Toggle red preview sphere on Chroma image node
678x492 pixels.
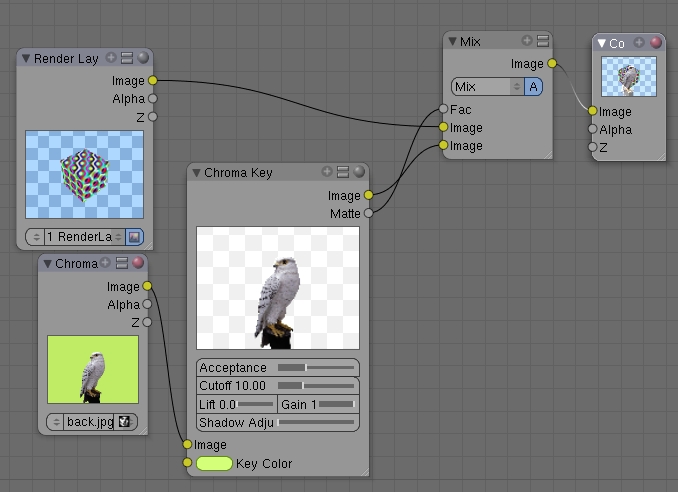[138, 262]
